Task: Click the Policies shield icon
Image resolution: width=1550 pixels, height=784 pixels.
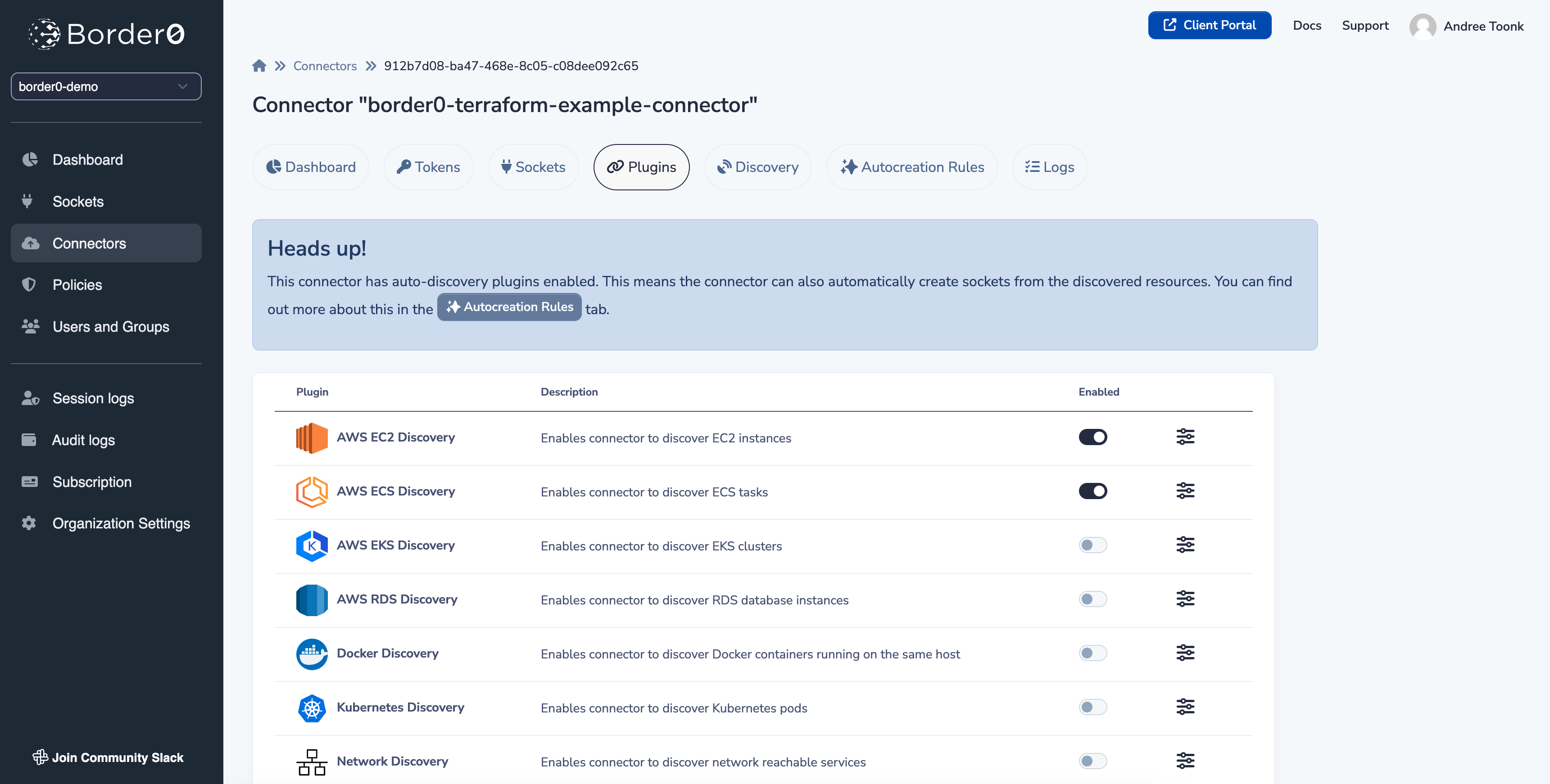Action: pyautogui.click(x=29, y=284)
